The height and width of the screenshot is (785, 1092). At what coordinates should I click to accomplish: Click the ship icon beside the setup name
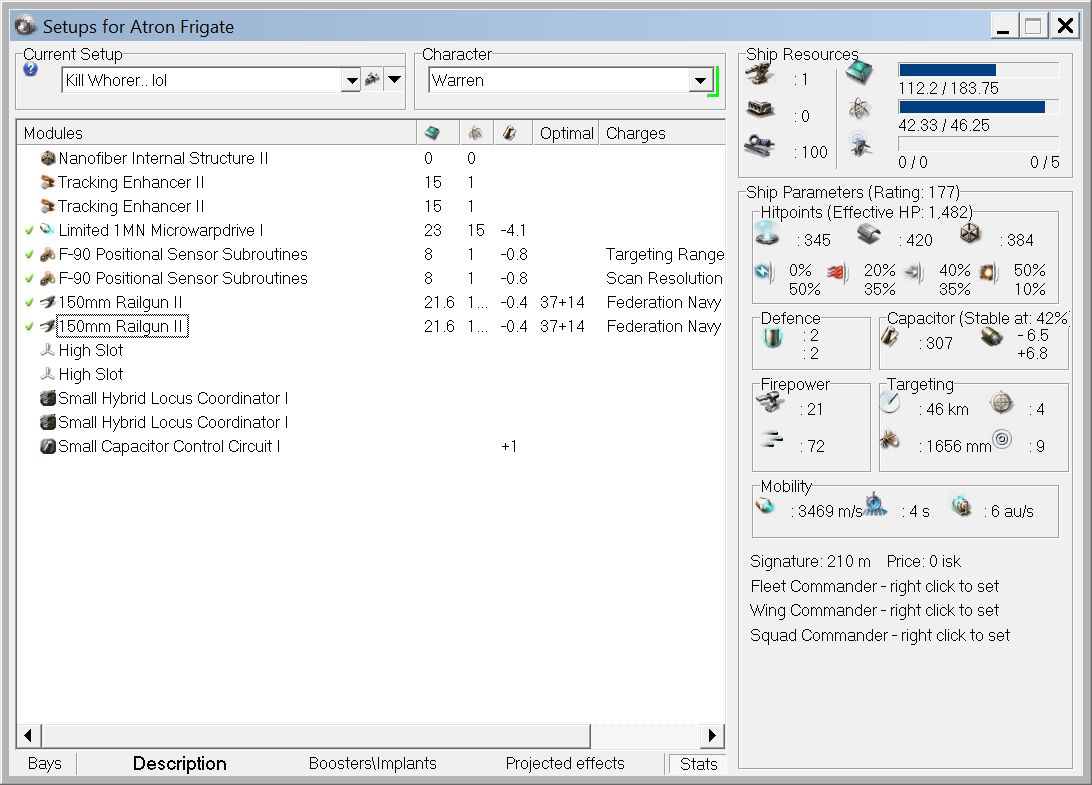point(372,80)
